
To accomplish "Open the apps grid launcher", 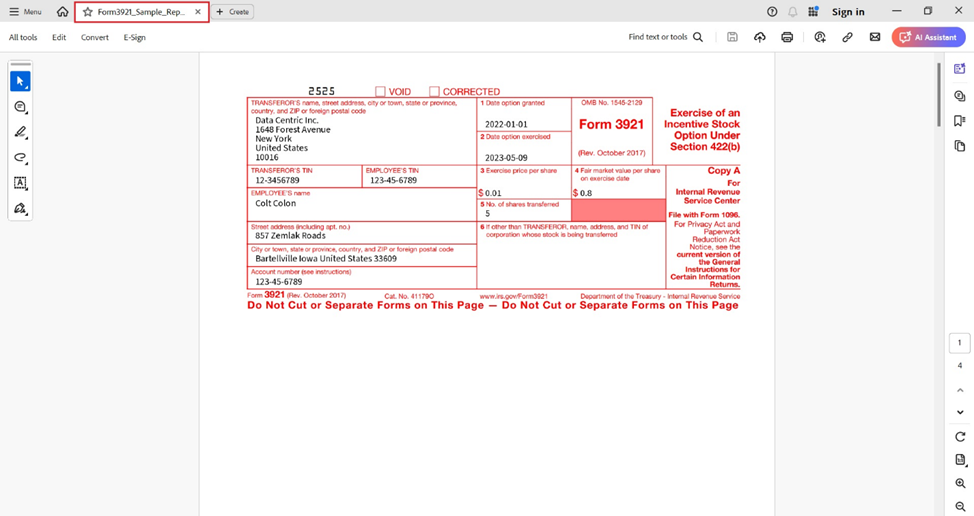I will [813, 12].
